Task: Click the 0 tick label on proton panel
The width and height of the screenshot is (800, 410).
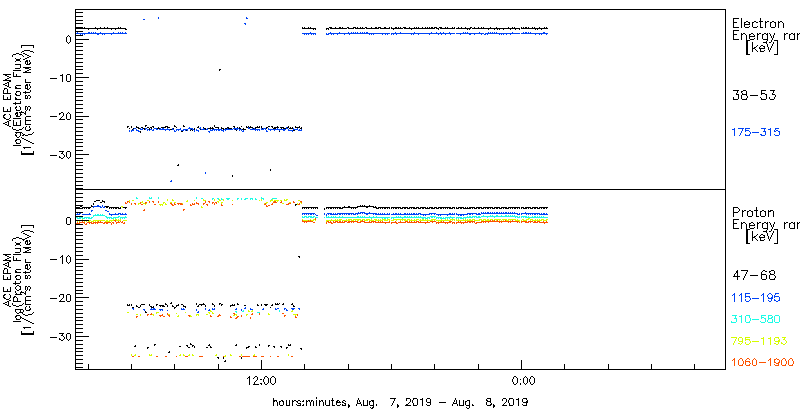Action: (66, 221)
